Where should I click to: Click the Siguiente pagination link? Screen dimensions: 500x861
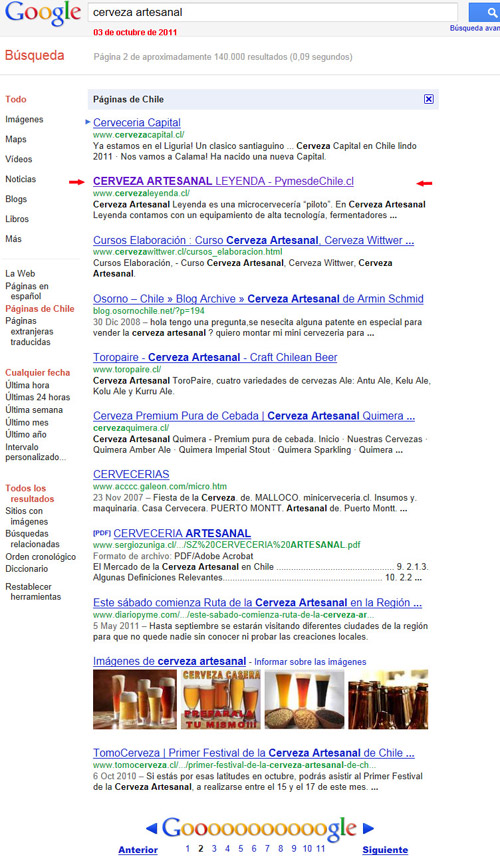coord(385,849)
